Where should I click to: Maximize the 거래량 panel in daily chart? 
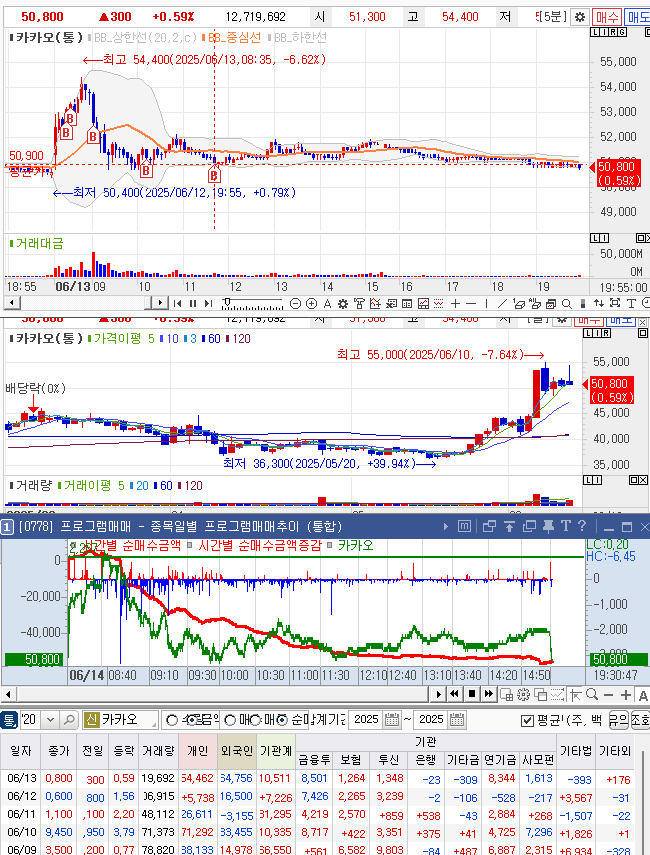tap(634, 480)
